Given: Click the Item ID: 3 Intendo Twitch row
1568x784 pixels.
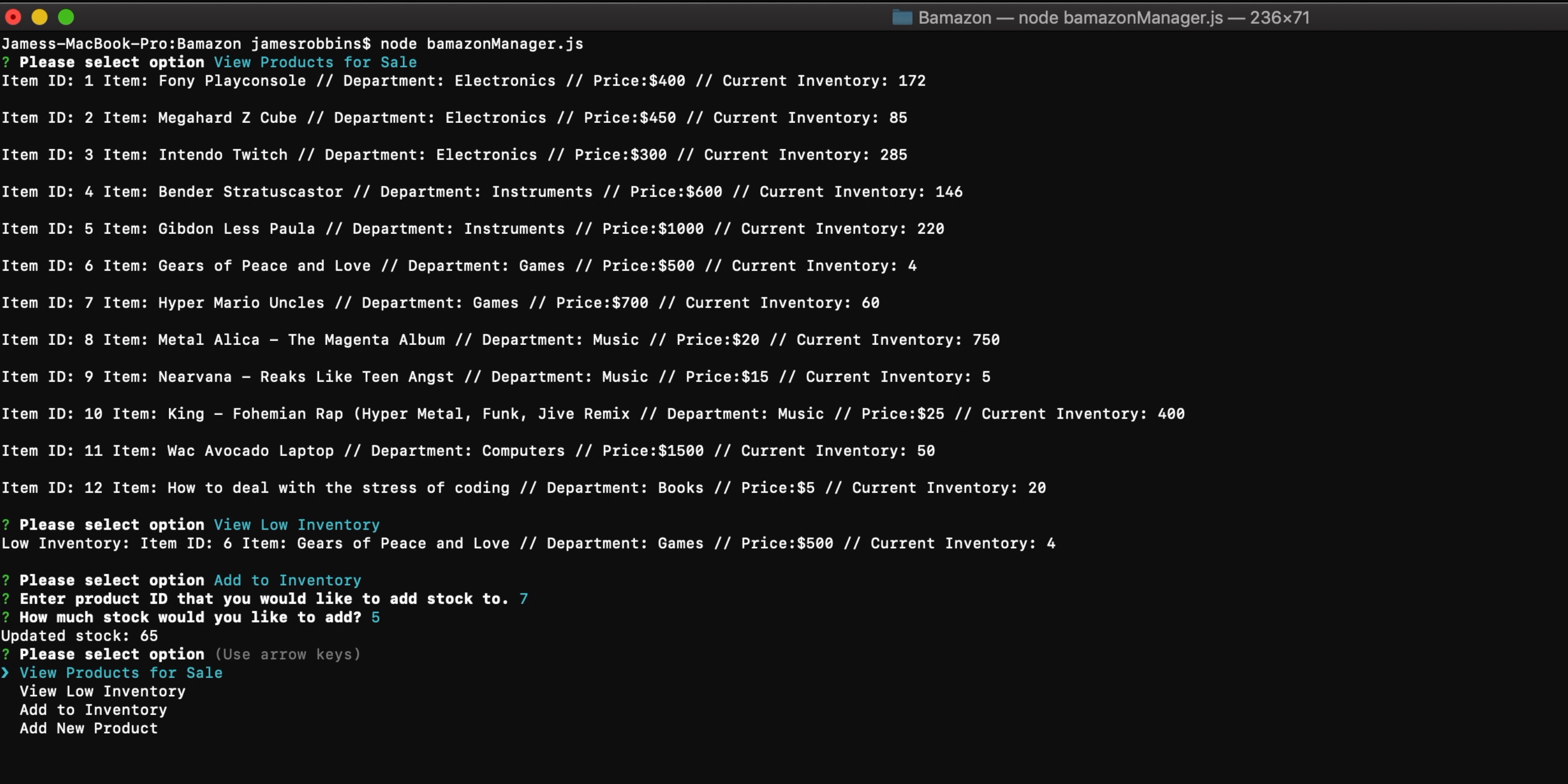Looking at the screenshot, I should 454,155.
